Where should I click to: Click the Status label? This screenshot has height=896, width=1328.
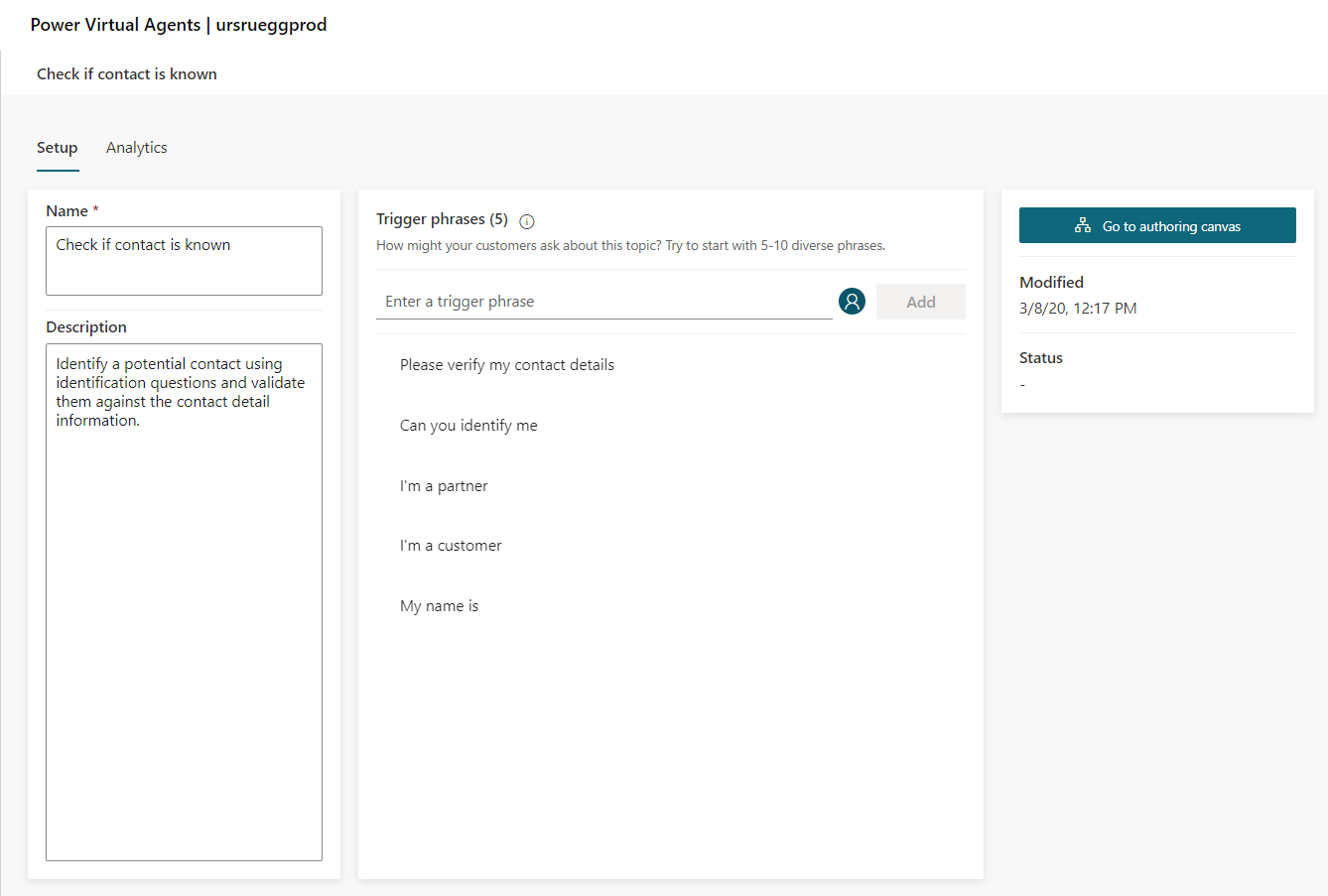click(1041, 358)
